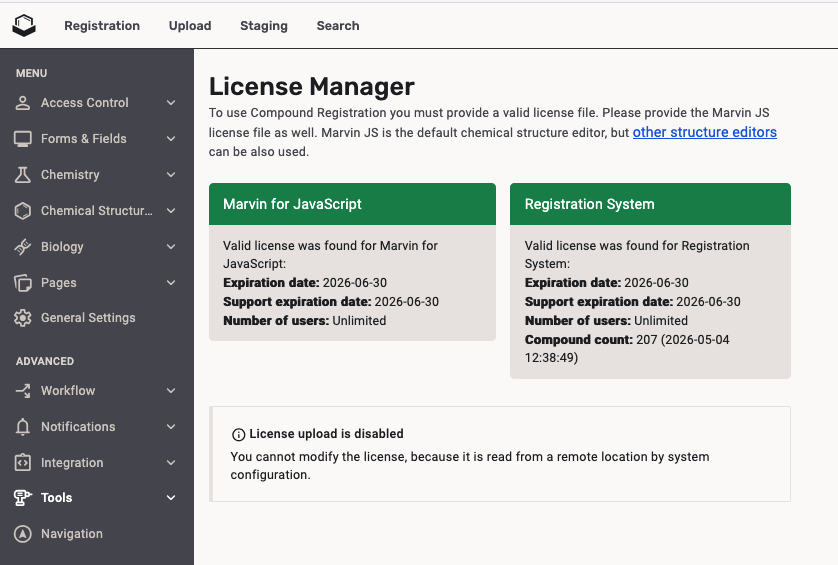838x565 pixels.
Task: Open the Tools menu item label
Action: point(57,498)
